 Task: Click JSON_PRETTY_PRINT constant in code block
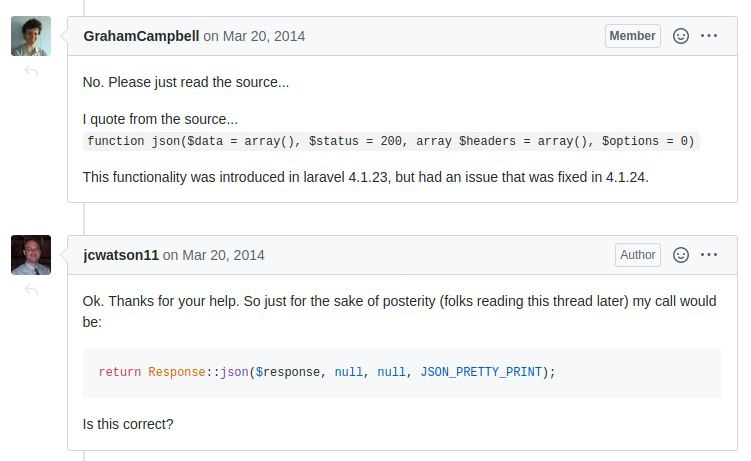click(x=481, y=372)
